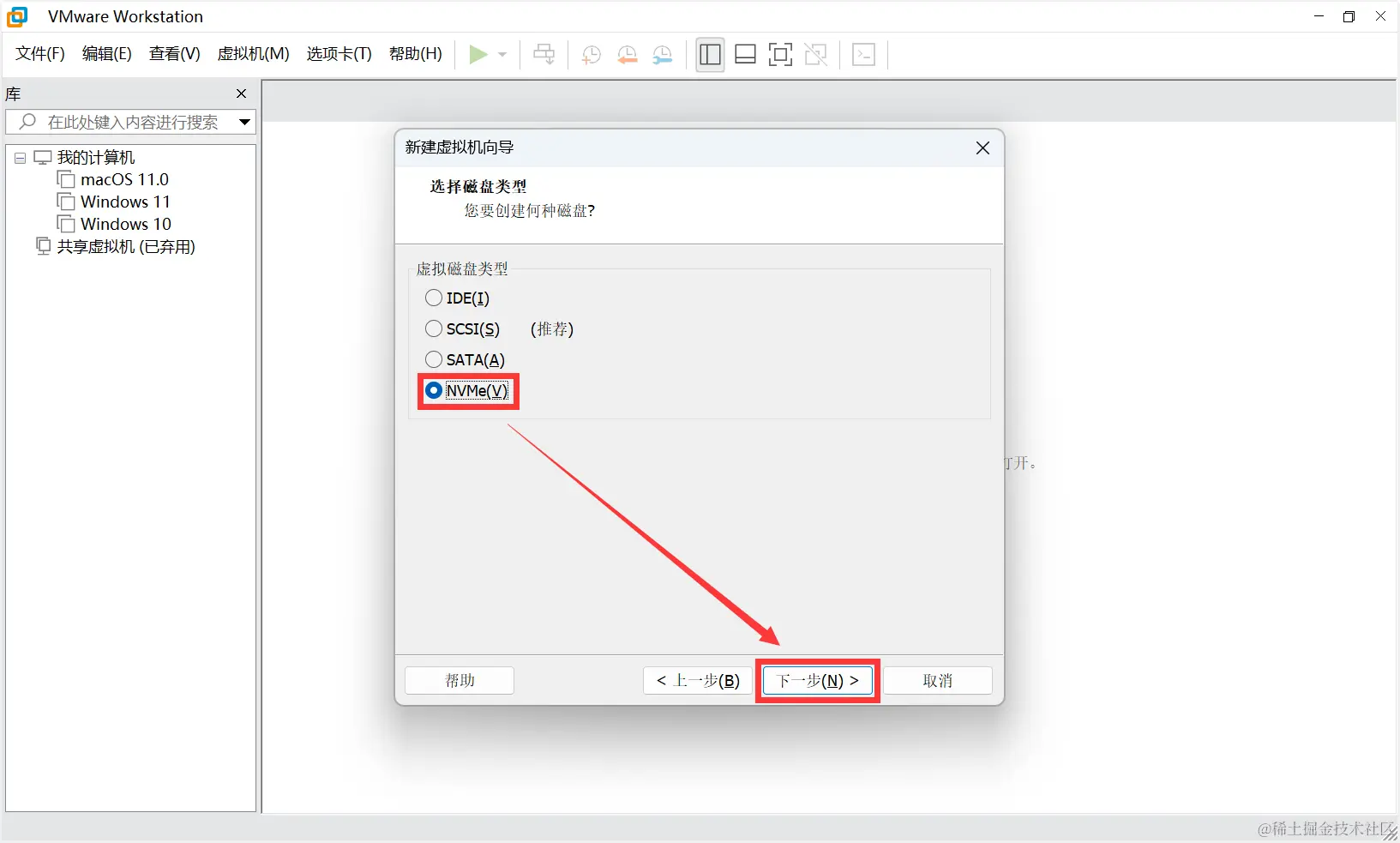This screenshot has width=1400, height=843.
Task: Open the console view toolbar icon
Action: (864, 55)
